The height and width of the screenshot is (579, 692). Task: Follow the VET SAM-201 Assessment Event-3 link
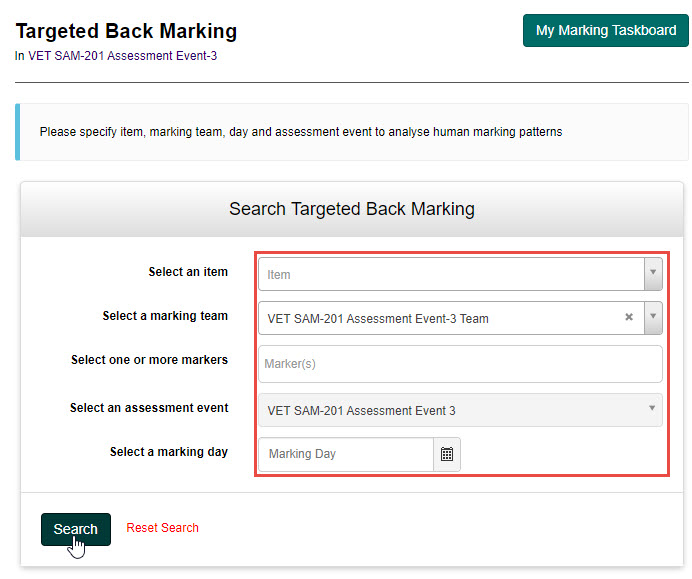(x=123, y=56)
